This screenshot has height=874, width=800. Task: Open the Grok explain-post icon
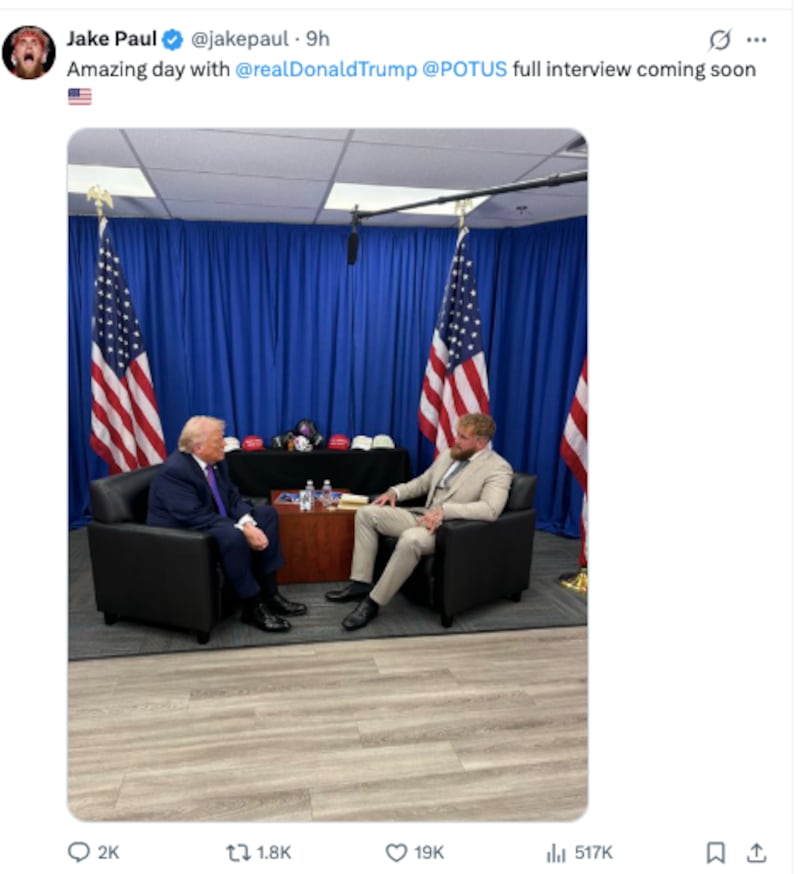[720, 40]
